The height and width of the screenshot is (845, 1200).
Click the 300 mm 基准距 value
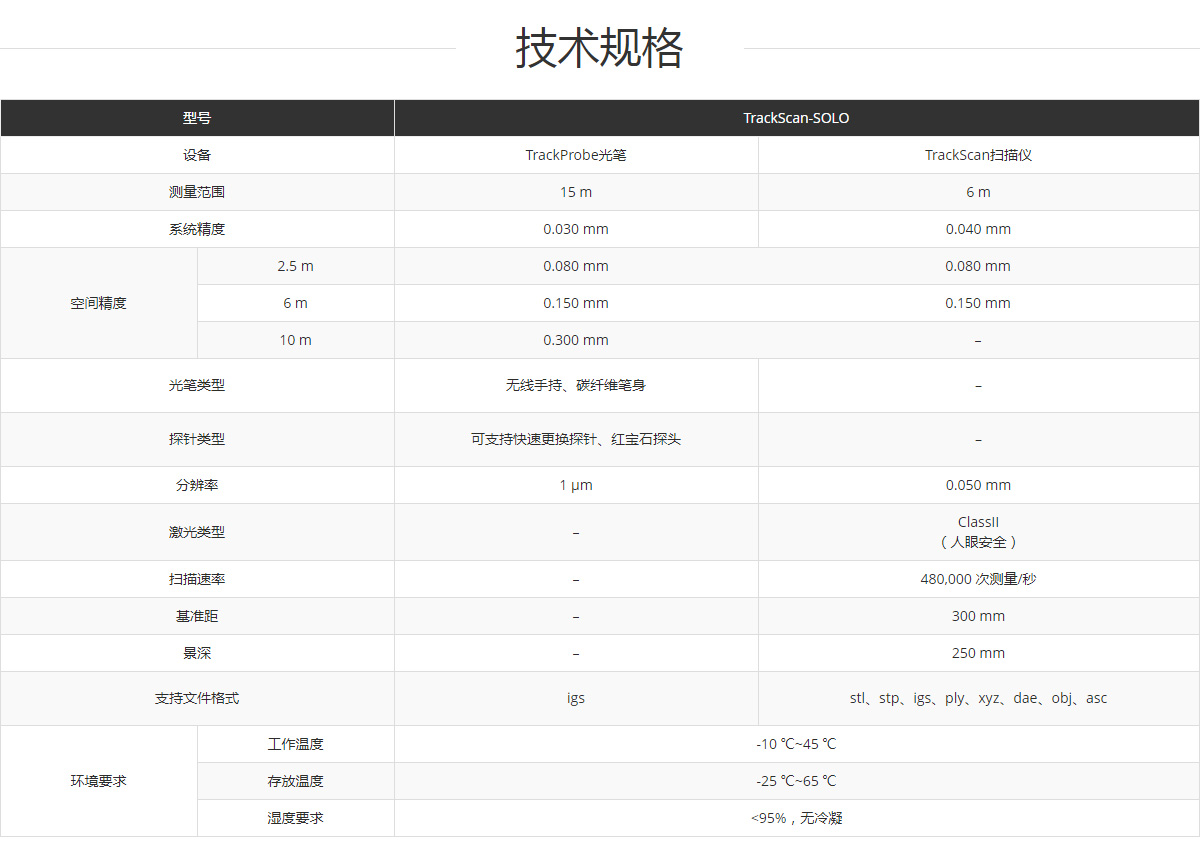point(978,616)
